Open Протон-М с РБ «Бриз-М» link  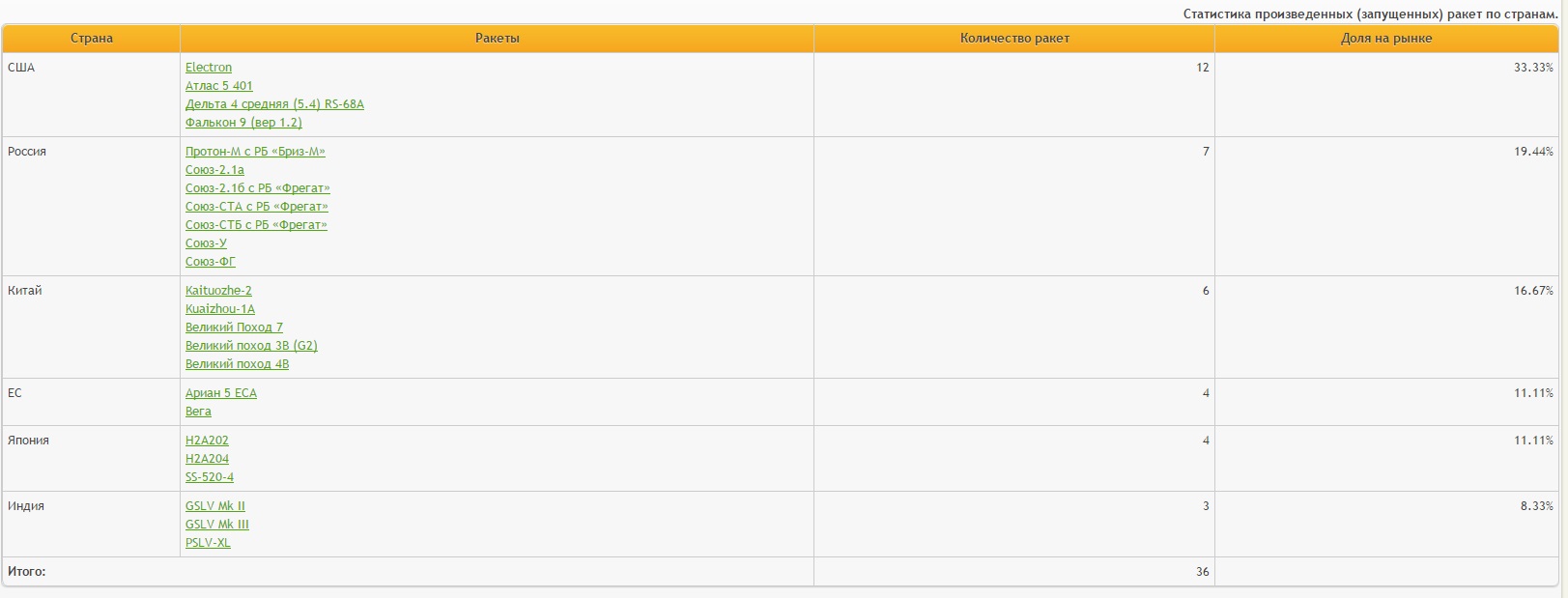(x=255, y=152)
